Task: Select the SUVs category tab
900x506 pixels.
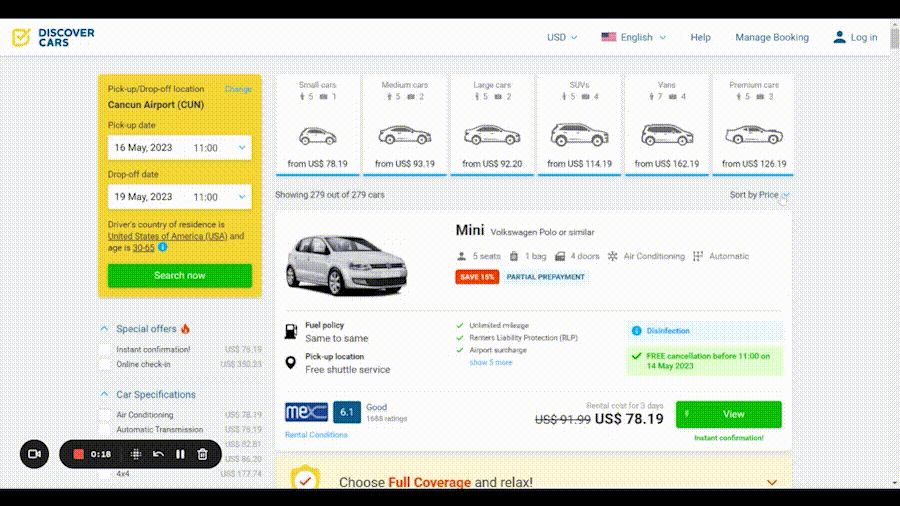Action: coord(579,124)
